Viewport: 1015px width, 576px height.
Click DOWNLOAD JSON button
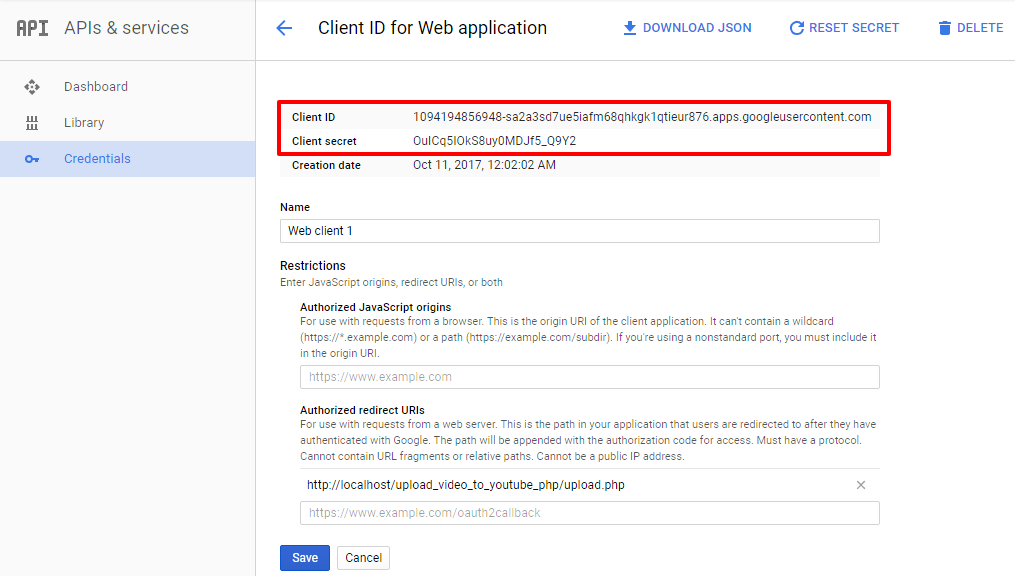click(x=687, y=28)
